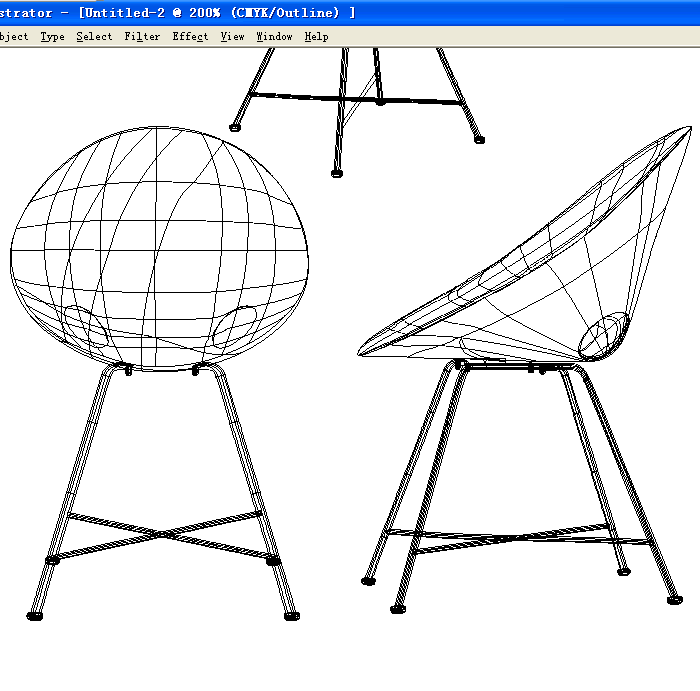Image resolution: width=700 pixels, height=691 pixels.
Task: Select the front-view chair's round seat wireframe
Action: (x=159, y=248)
